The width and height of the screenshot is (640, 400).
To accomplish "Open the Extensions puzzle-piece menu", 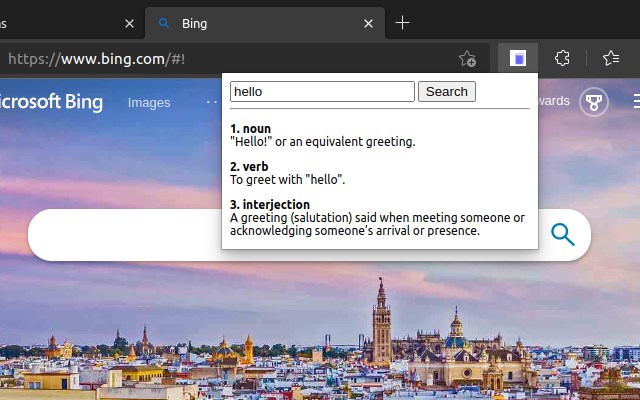I will tap(562, 59).
